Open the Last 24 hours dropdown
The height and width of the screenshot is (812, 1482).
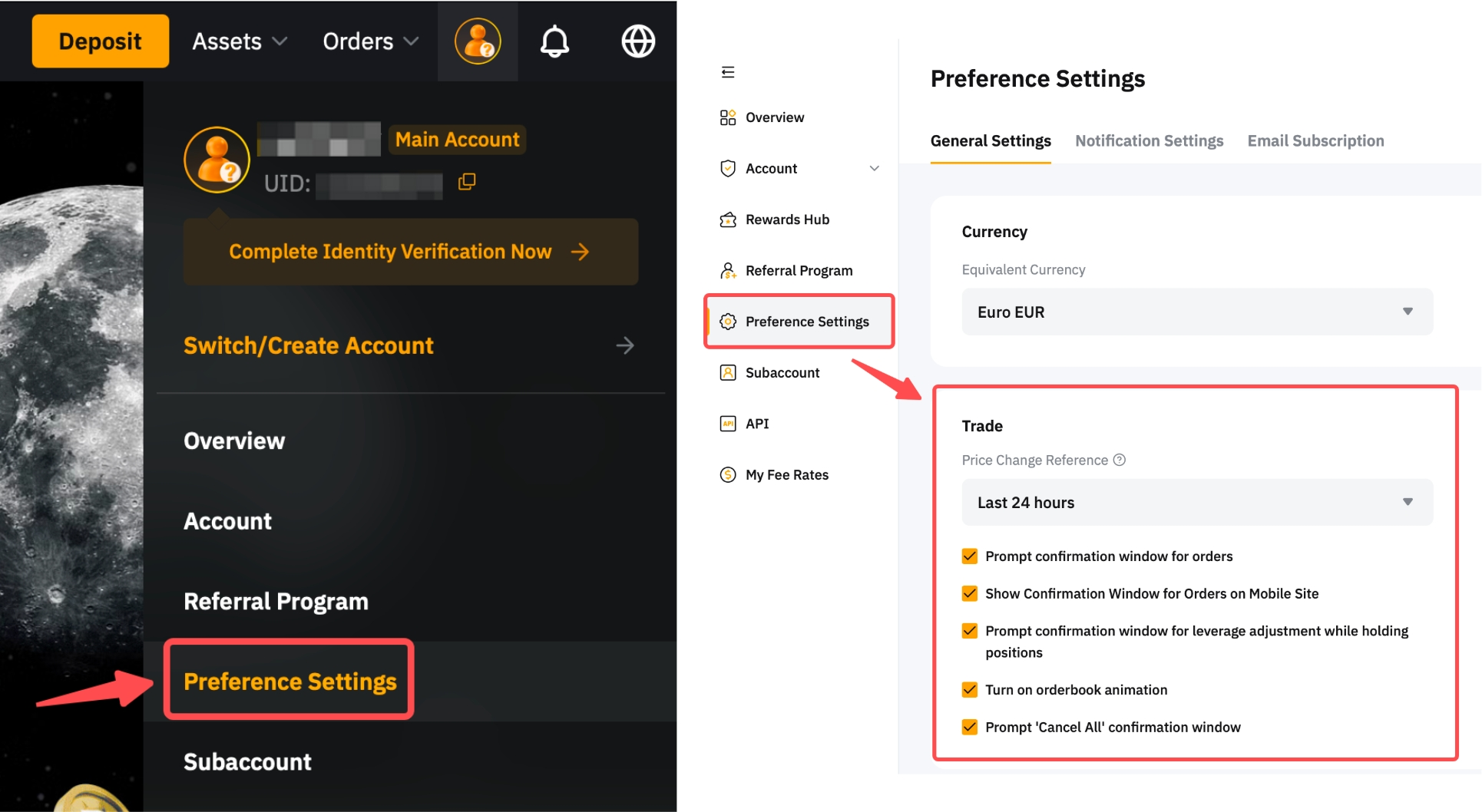[x=1196, y=503]
